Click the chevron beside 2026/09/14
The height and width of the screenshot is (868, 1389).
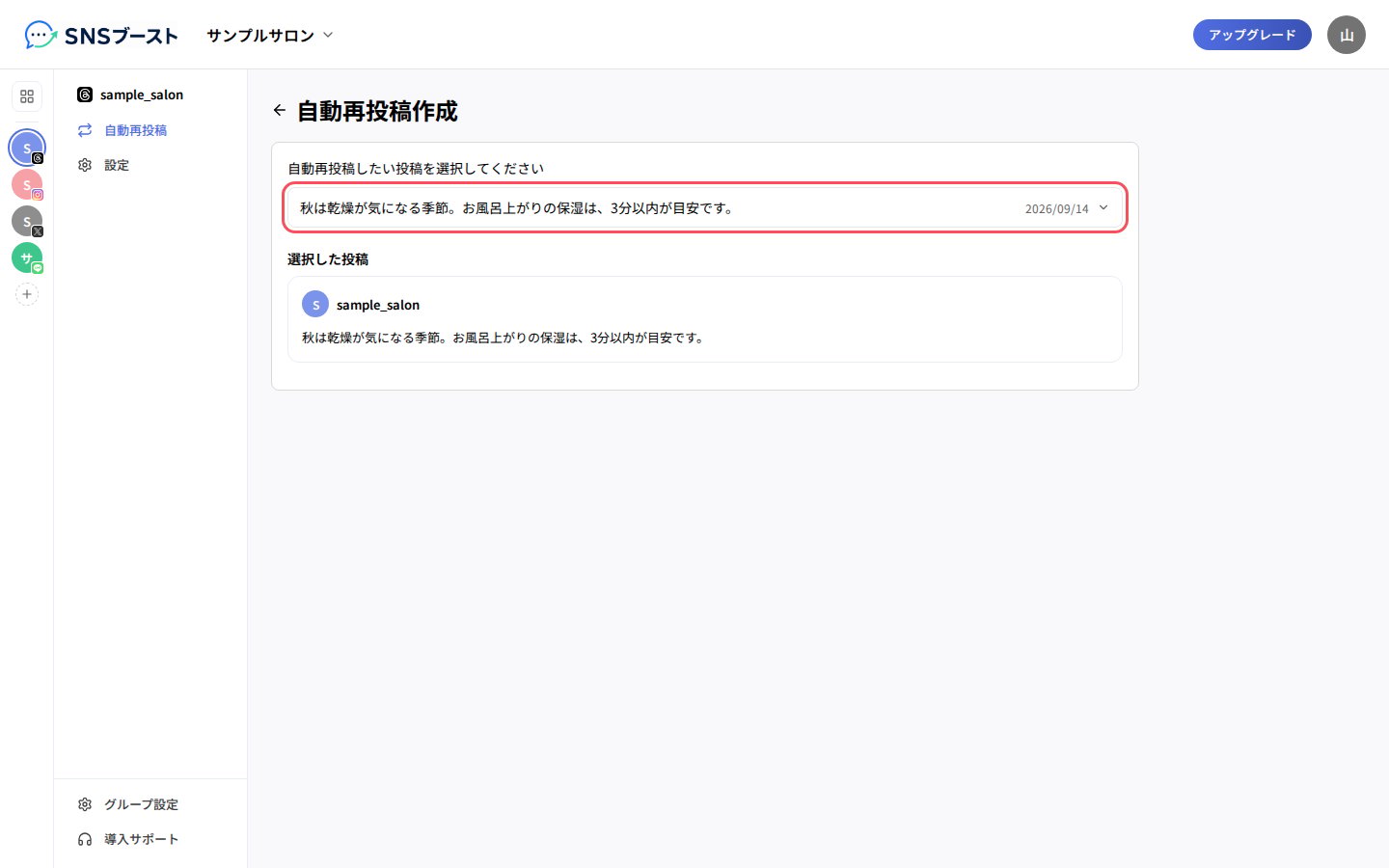(1103, 207)
